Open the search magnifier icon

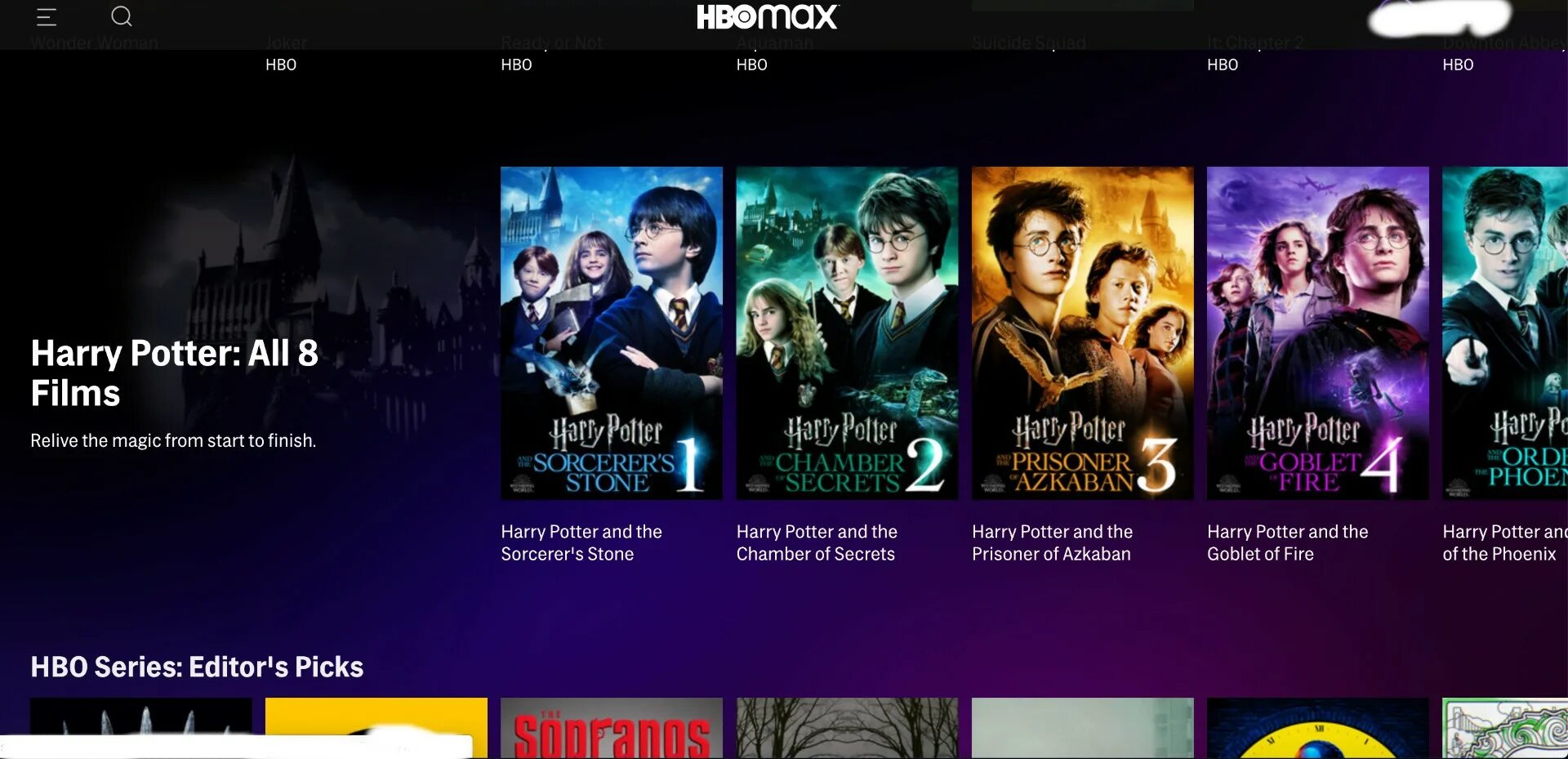[122, 16]
